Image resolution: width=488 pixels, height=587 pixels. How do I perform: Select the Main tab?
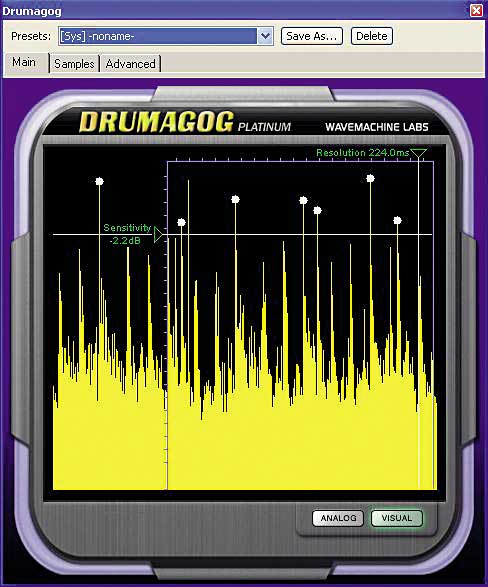click(x=24, y=62)
